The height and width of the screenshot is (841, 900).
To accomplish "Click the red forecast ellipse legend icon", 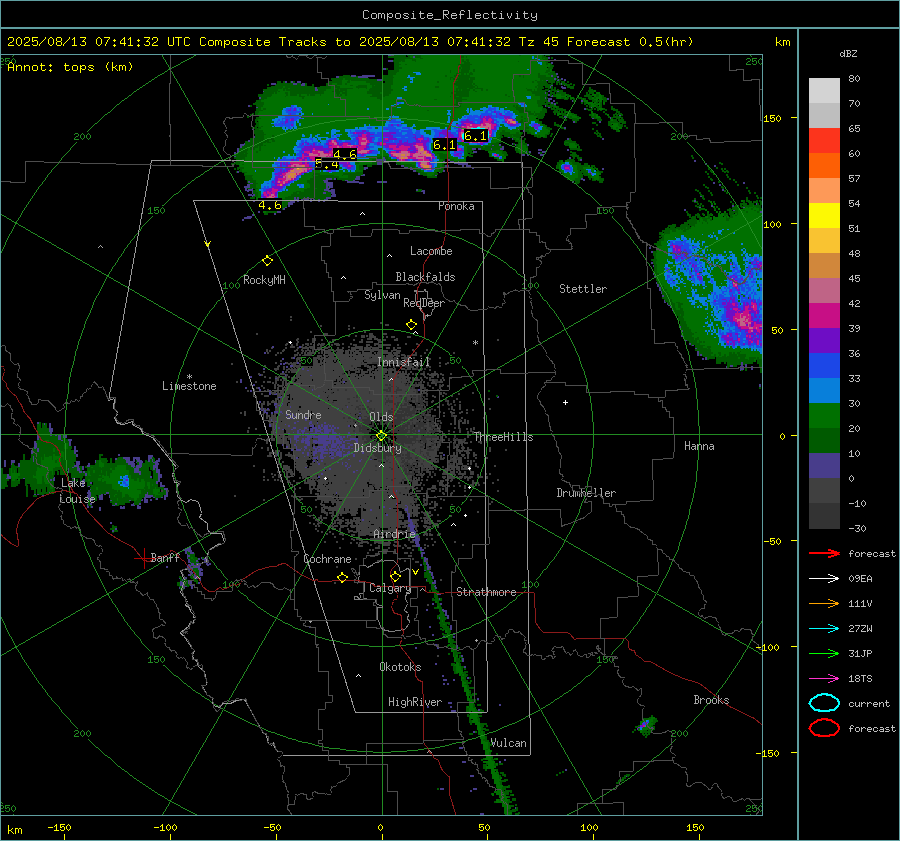I will coord(824,728).
